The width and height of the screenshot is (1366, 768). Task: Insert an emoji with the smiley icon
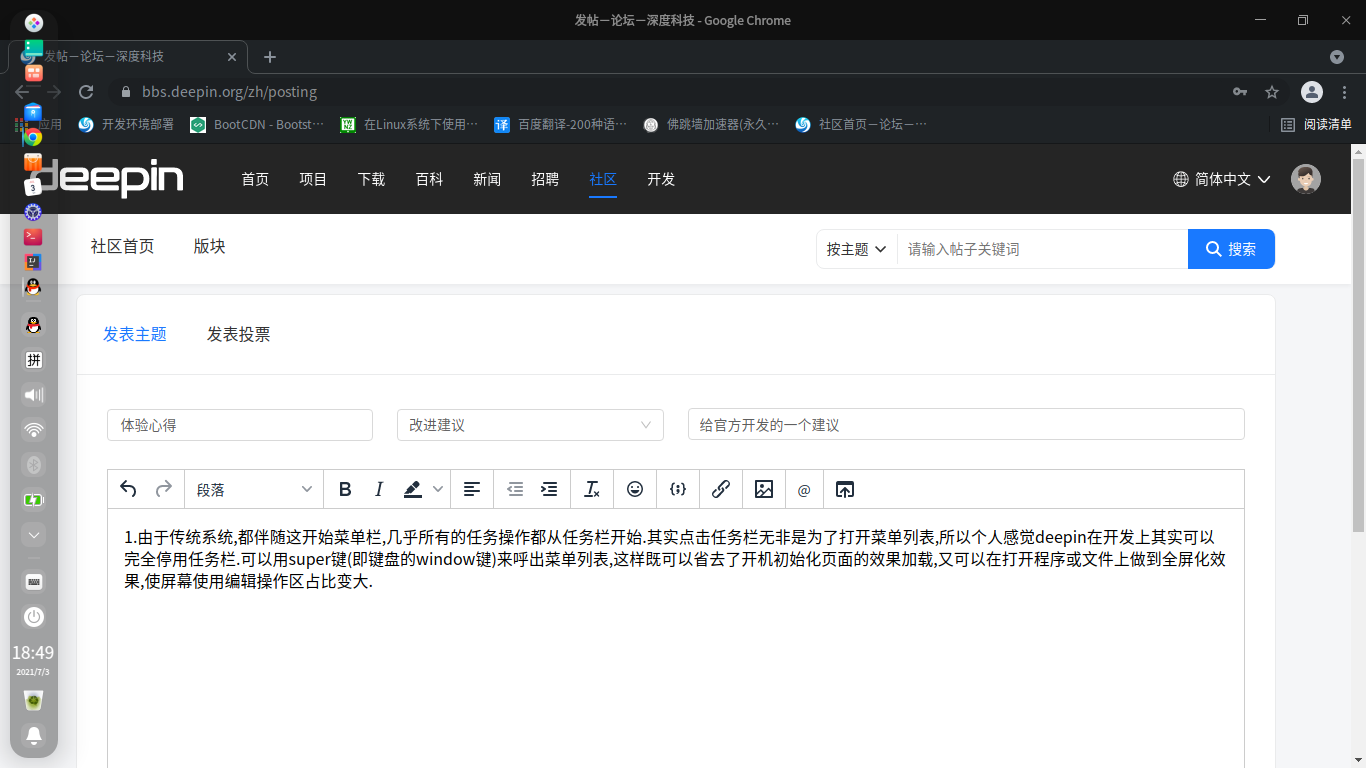point(635,489)
